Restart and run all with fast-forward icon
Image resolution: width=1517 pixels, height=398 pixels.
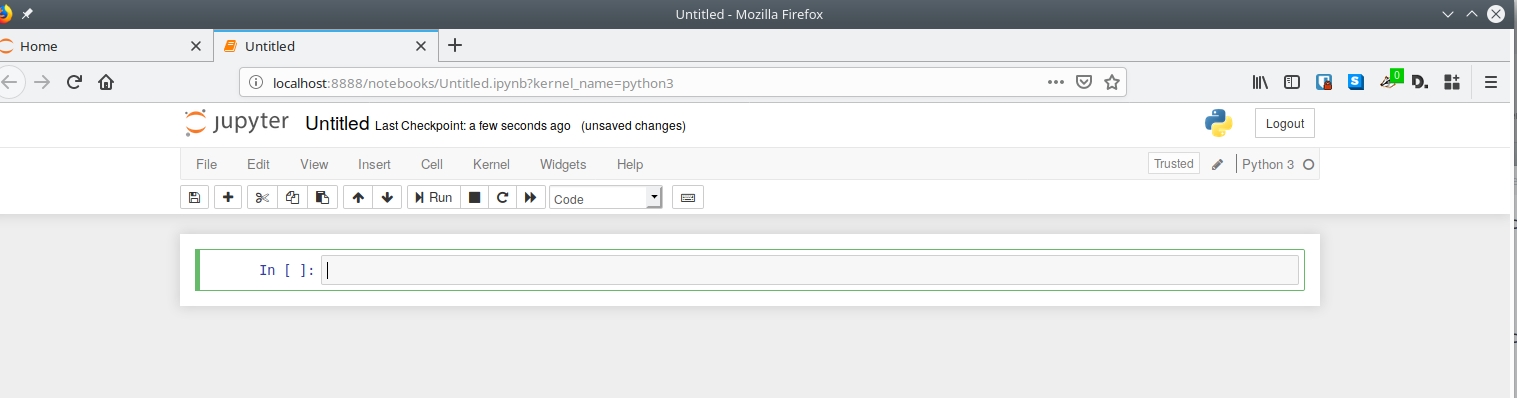click(x=531, y=197)
